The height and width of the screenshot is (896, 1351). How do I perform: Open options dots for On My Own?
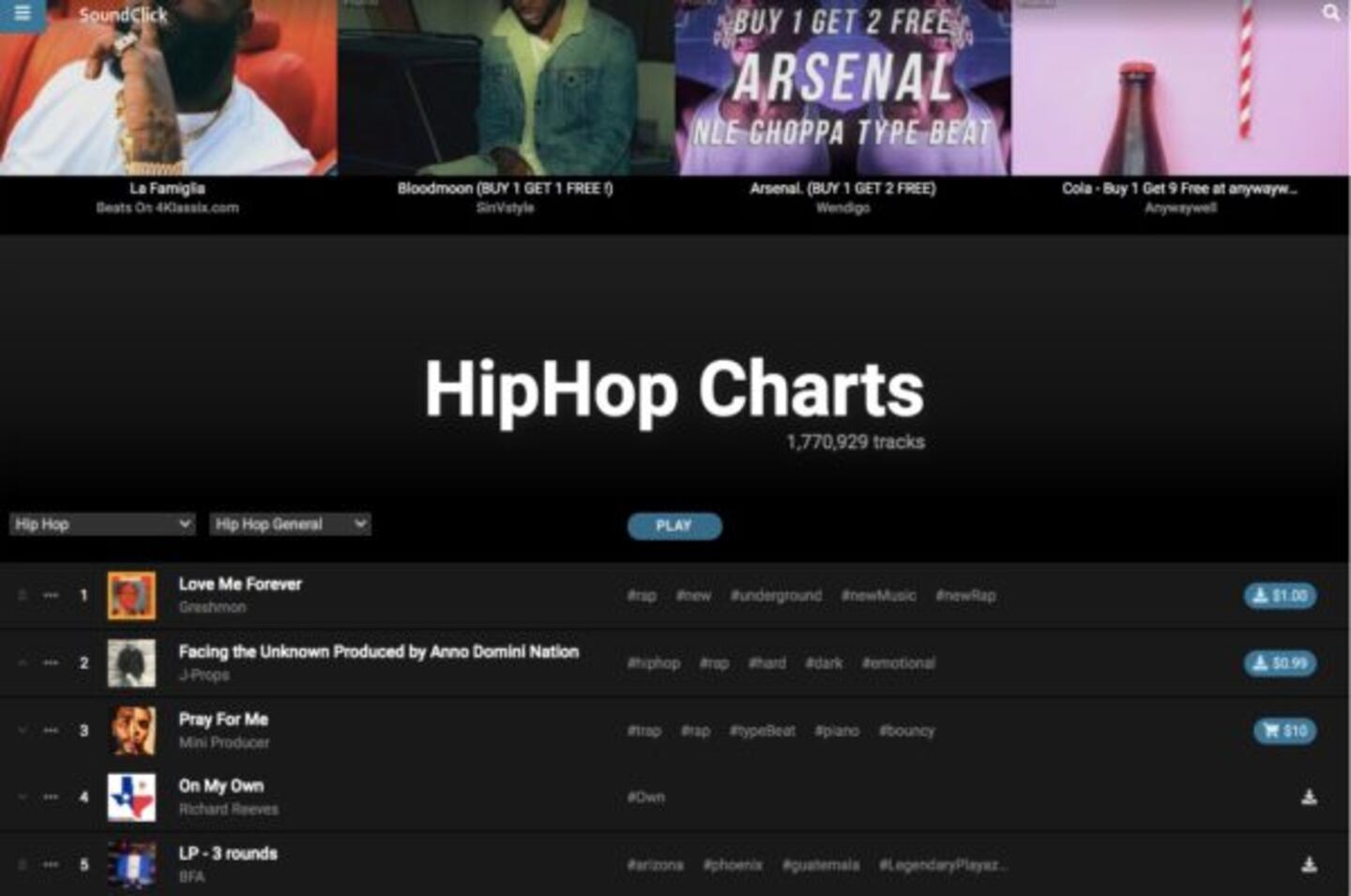point(51,797)
